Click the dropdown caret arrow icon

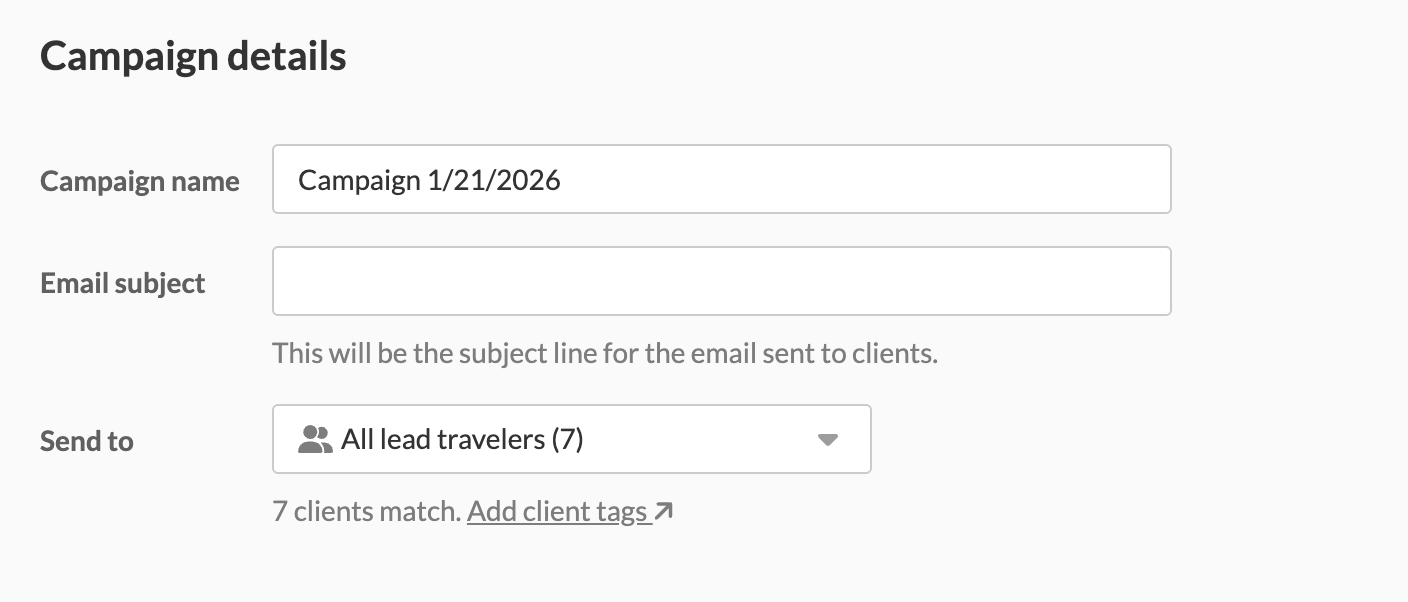point(827,440)
